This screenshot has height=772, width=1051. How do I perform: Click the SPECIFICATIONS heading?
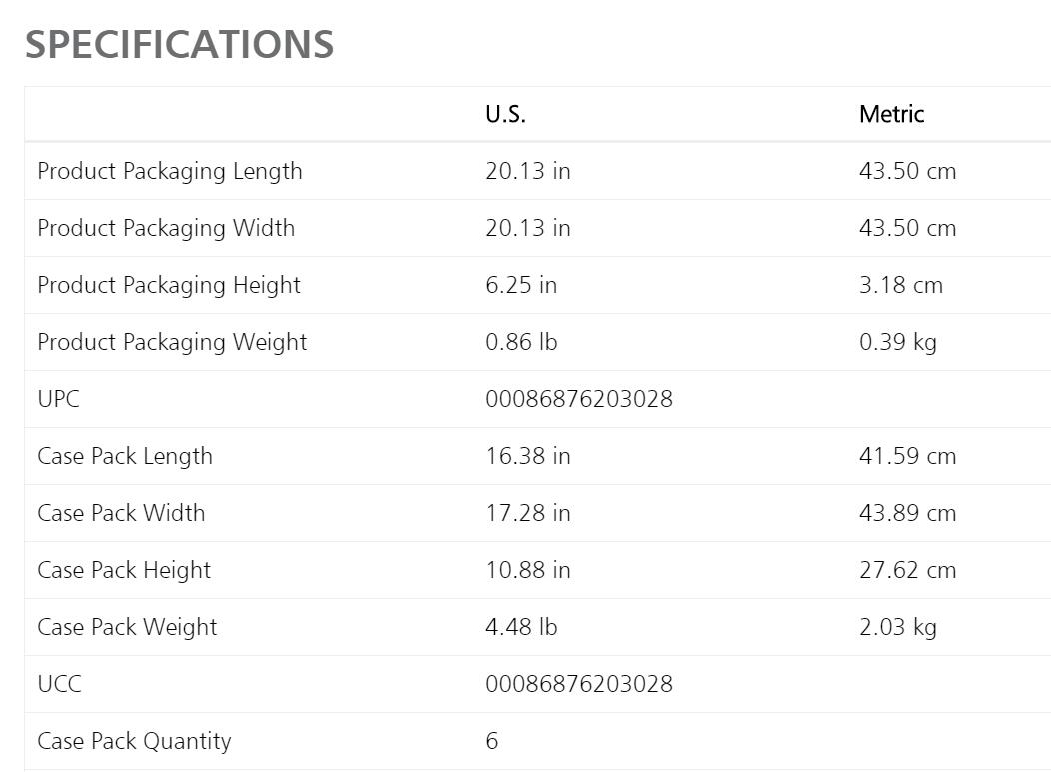coord(179,44)
